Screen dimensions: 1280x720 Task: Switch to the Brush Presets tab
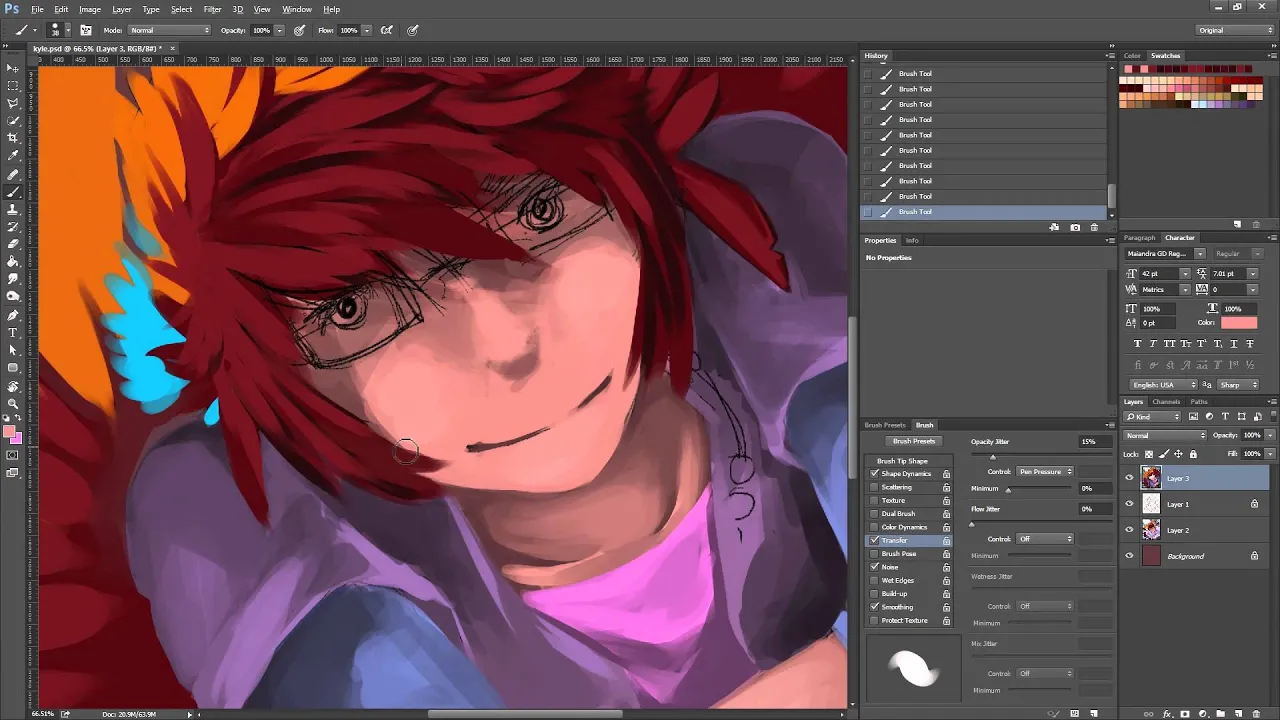pos(885,425)
